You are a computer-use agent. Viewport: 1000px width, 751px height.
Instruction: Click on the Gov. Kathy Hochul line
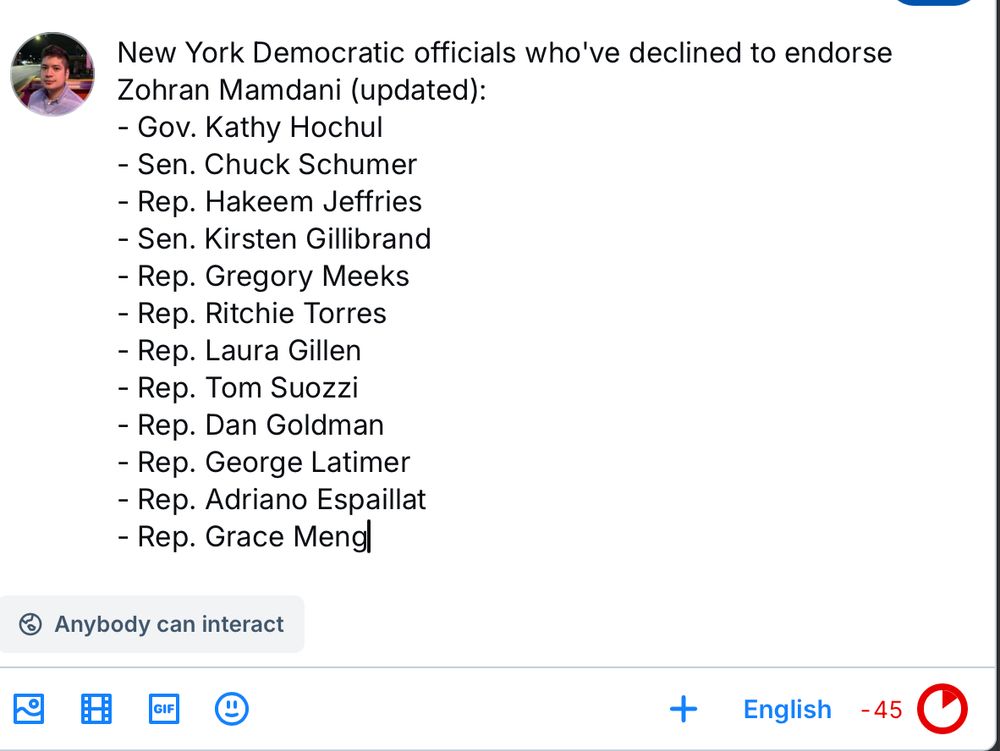(x=250, y=128)
